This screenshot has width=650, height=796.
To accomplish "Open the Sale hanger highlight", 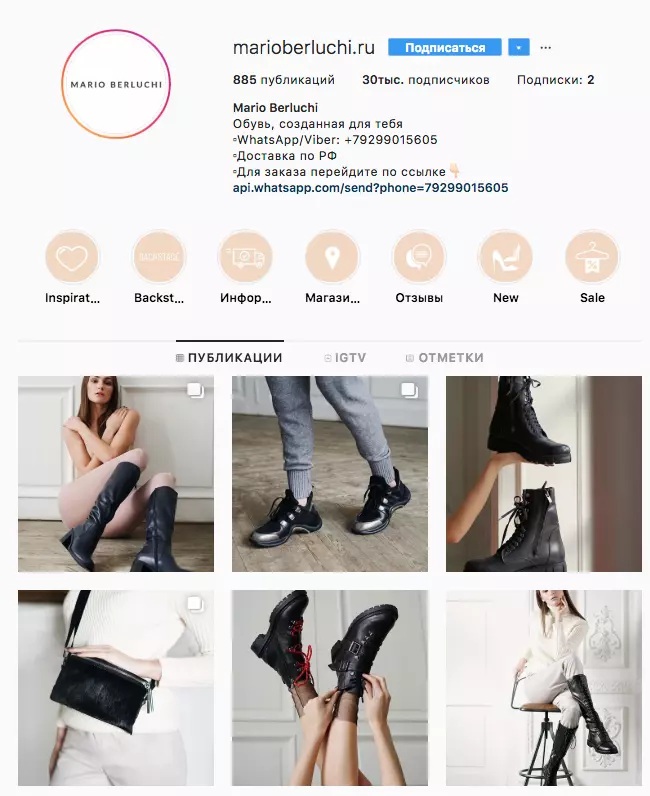I will coord(592,257).
